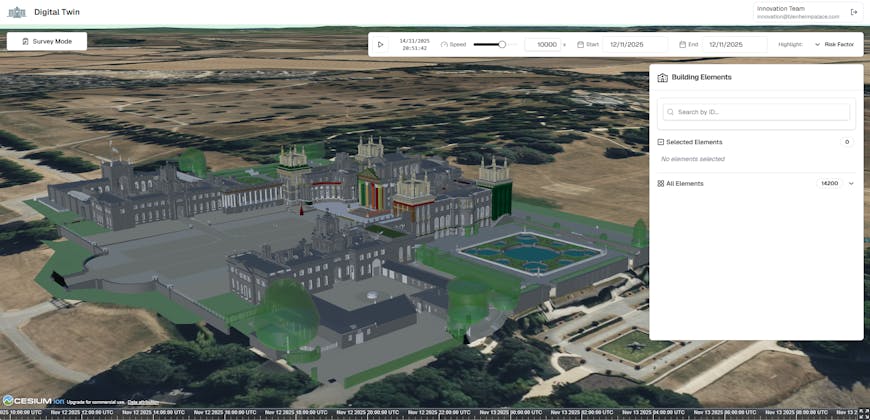Screen dimensions: 870x420
Task: Click the Innovation Team account name
Action: coord(781,8)
